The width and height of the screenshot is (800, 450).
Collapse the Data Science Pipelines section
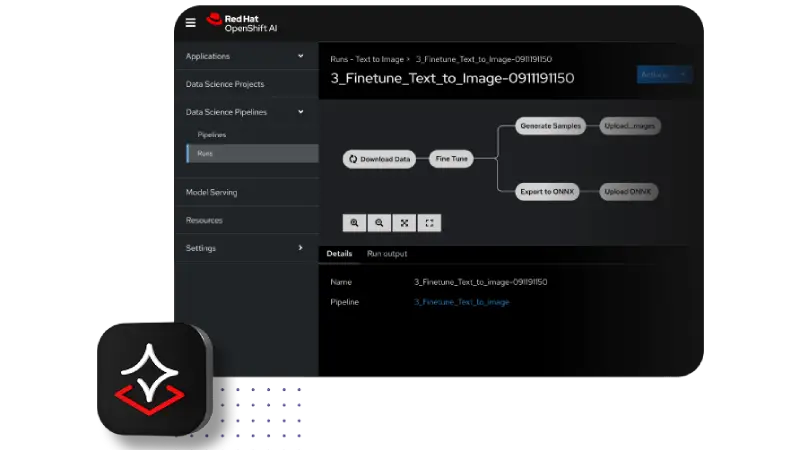pyautogui.click(x=301, y=112)
